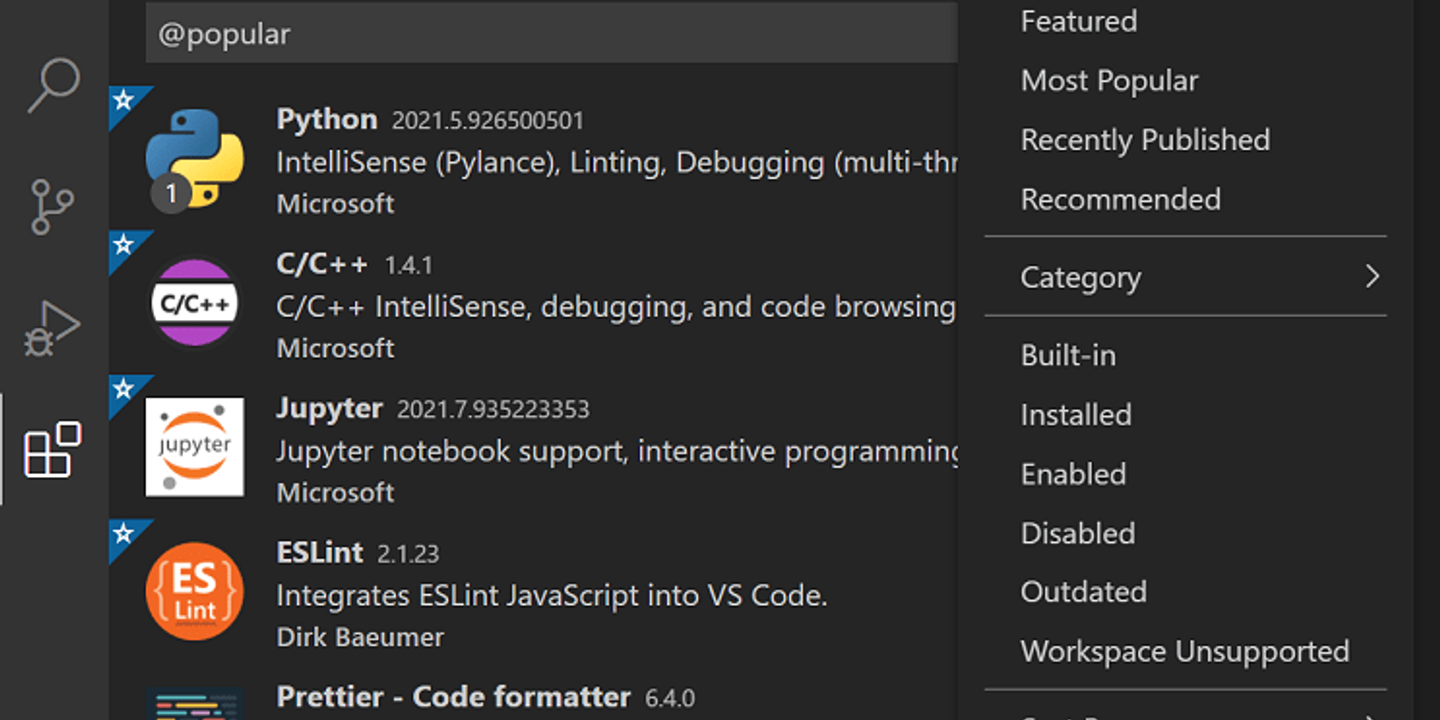Choose Most Popular filter option
The width and height of the screenshot is (1440, 720).
tap(1109, 80)
